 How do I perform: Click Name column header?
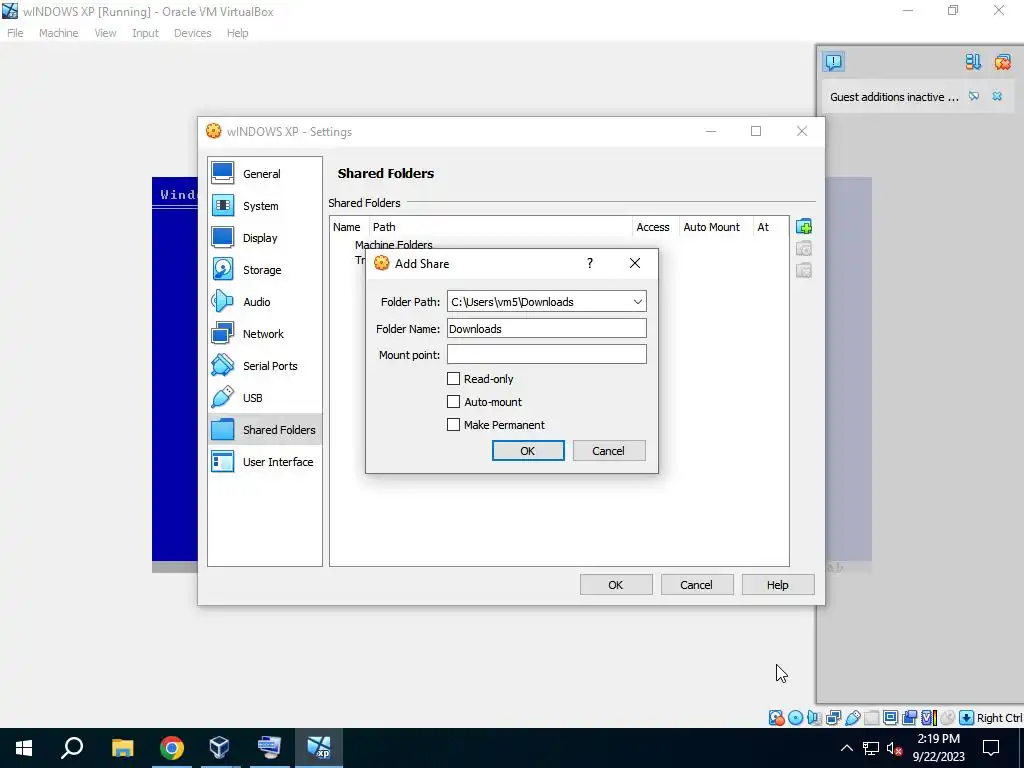click(347, 227)
